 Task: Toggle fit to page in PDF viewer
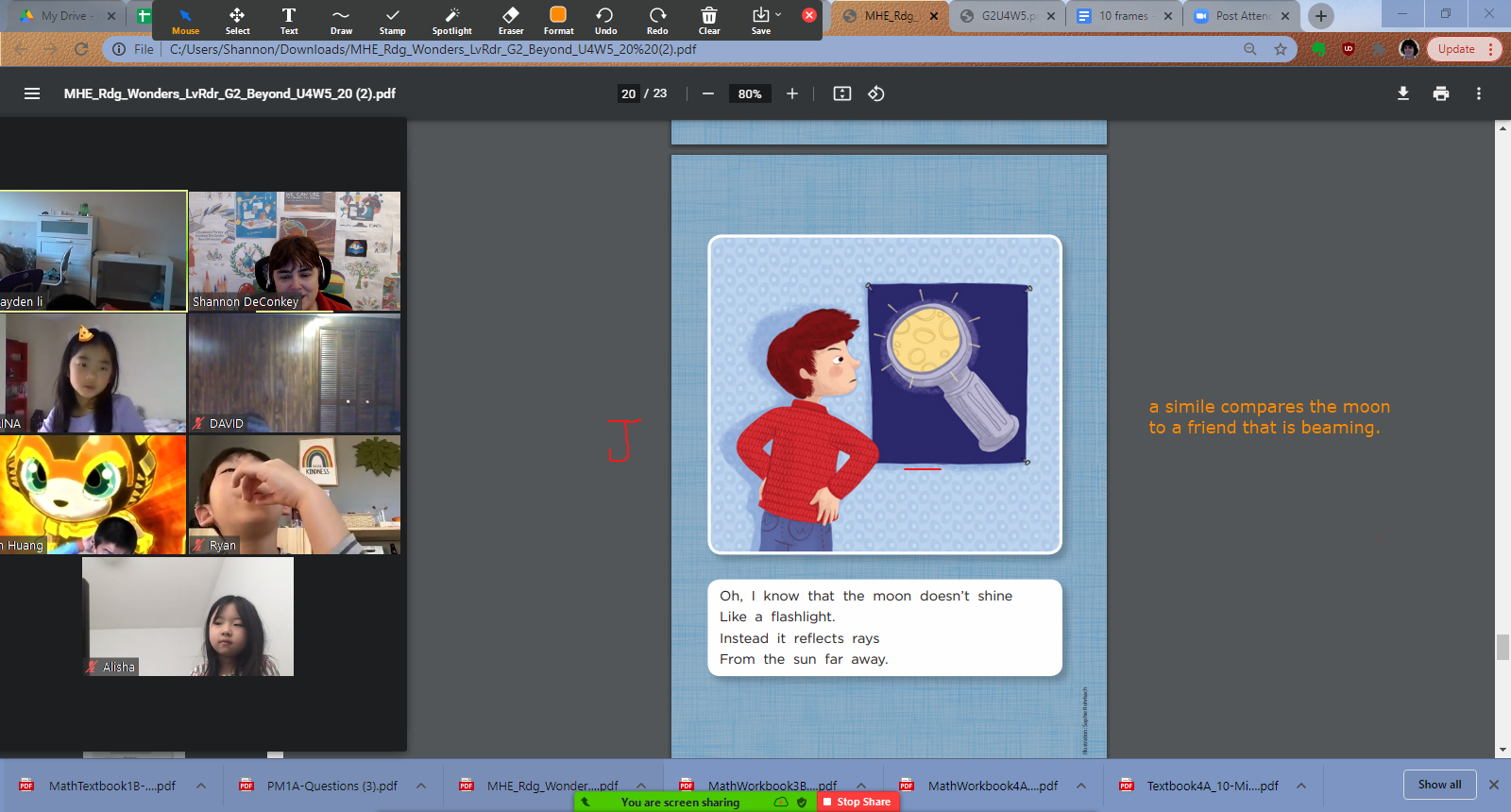pyautogui.click(x=842, y=93)
